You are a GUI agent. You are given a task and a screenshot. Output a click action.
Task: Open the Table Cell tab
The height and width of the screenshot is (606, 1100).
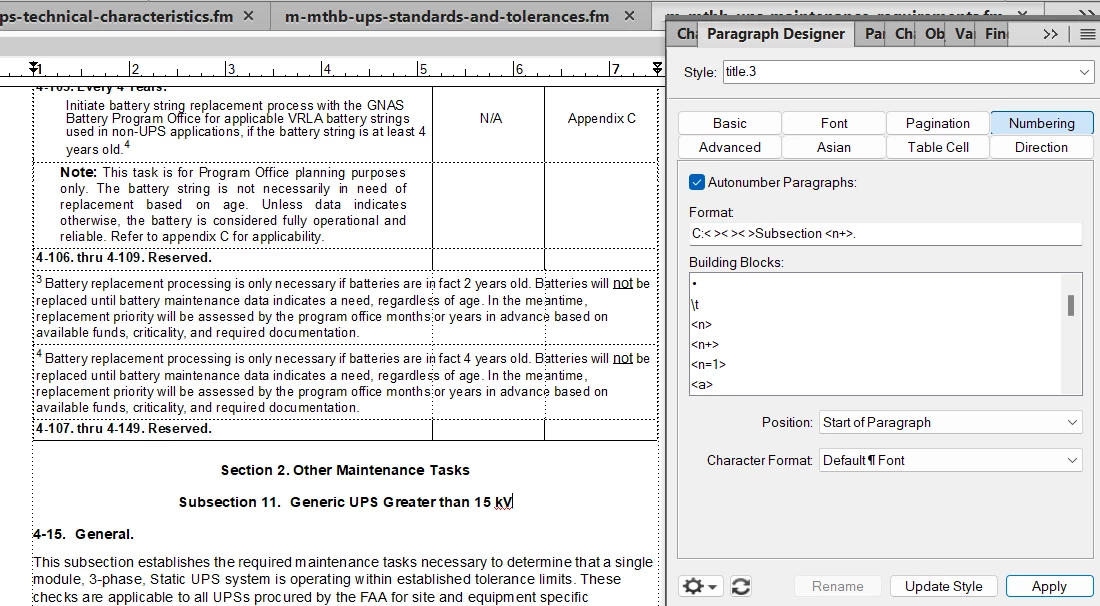[937, 147]
